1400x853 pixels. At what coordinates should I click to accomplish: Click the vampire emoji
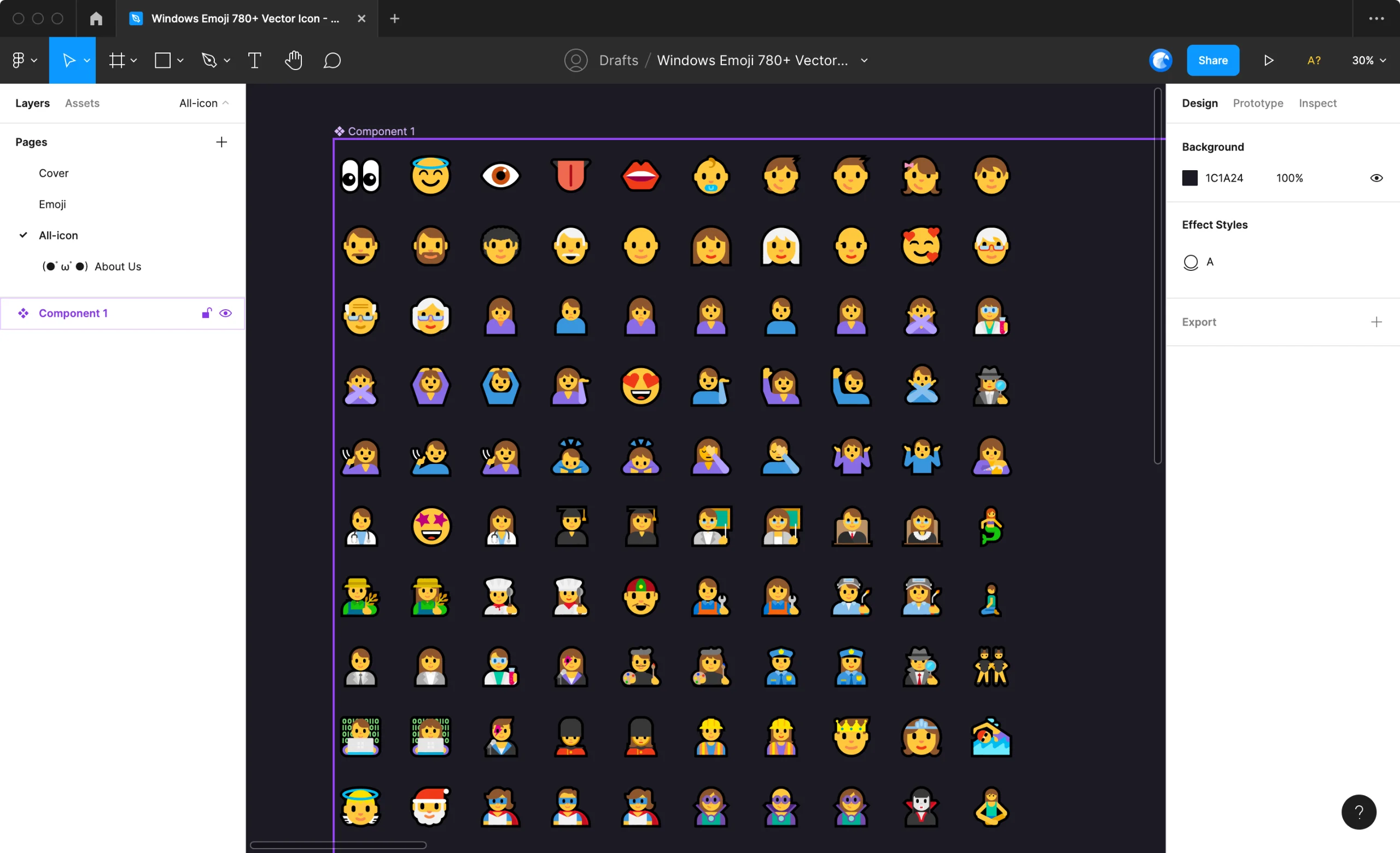point(921,806)
